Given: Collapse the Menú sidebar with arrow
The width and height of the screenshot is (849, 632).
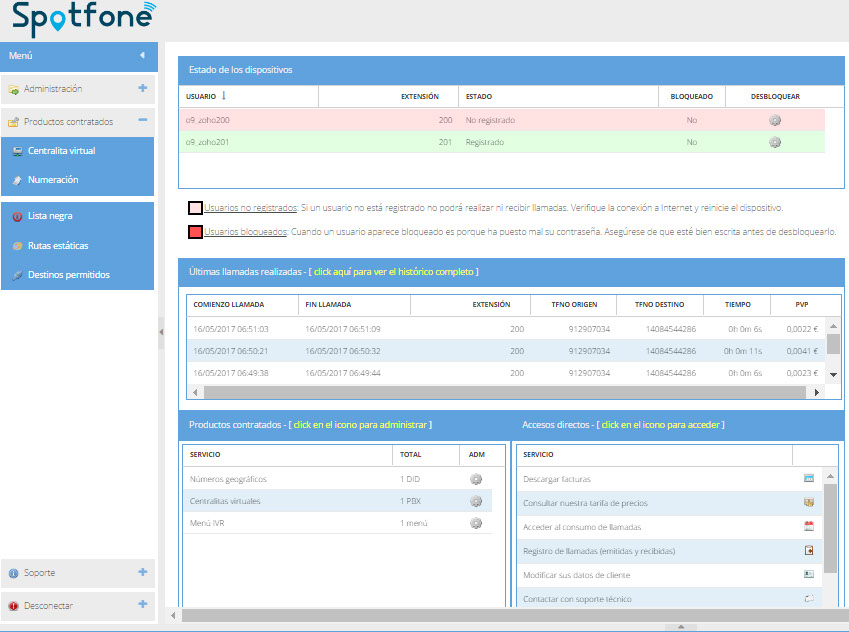Looking at the screenshot, I should click(x=142, y=55).
